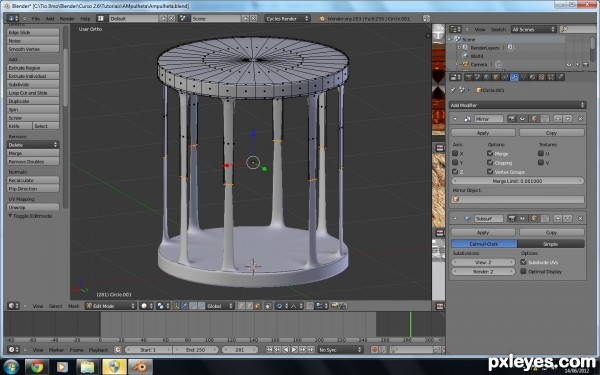600x375 pixels.
Task: Open the Mesh menu in 3D header
Action: 73,306
